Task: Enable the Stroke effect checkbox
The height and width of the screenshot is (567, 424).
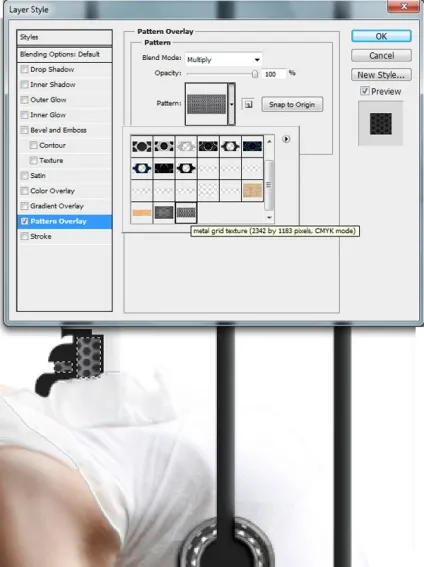Action: click(25, 236)
